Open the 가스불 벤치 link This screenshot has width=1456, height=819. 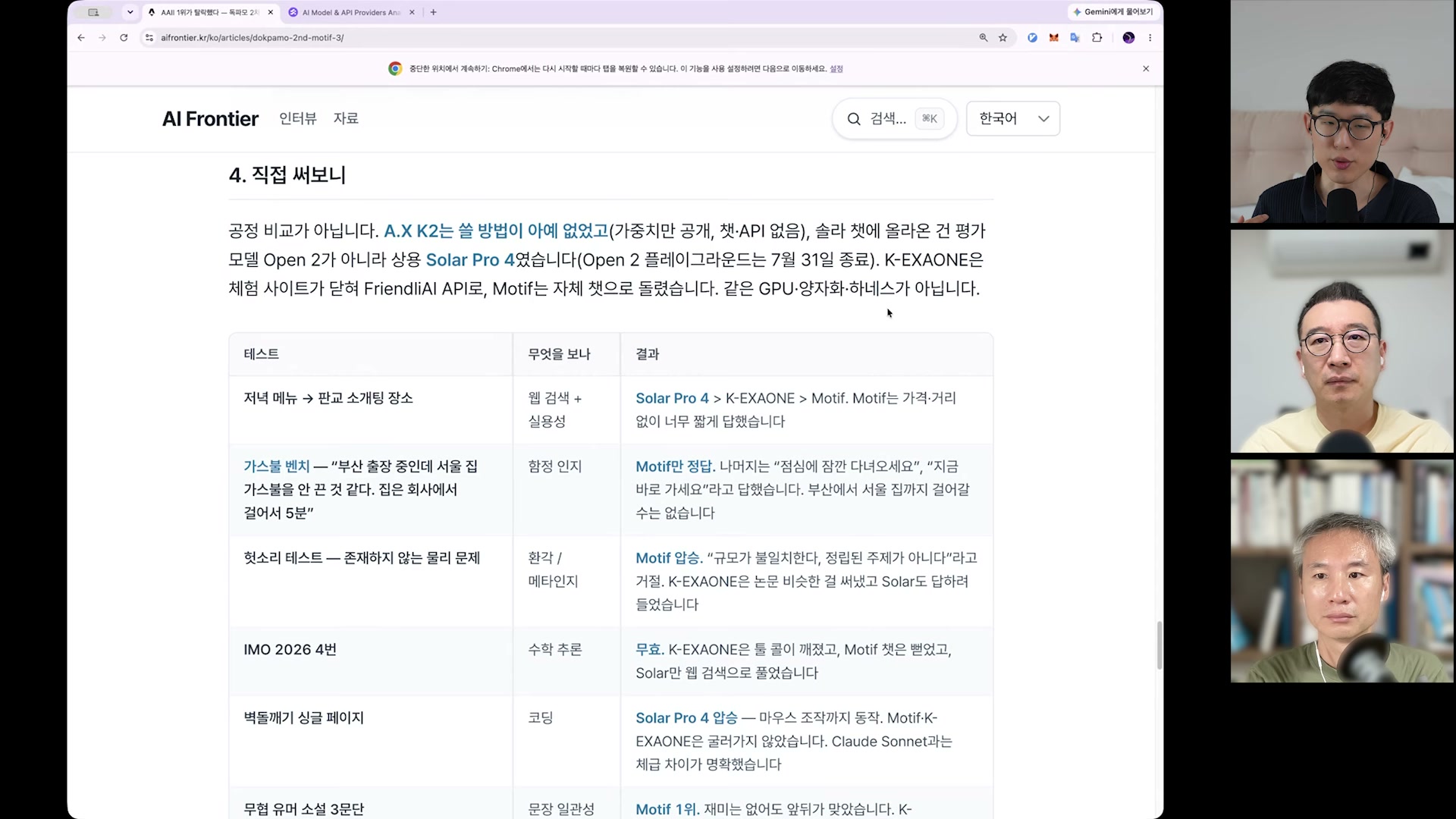(x=277, y=466)
